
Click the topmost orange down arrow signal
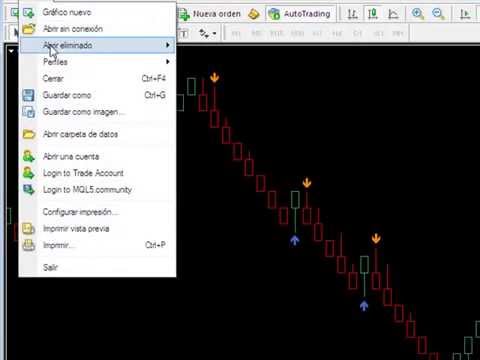[214, 77]
